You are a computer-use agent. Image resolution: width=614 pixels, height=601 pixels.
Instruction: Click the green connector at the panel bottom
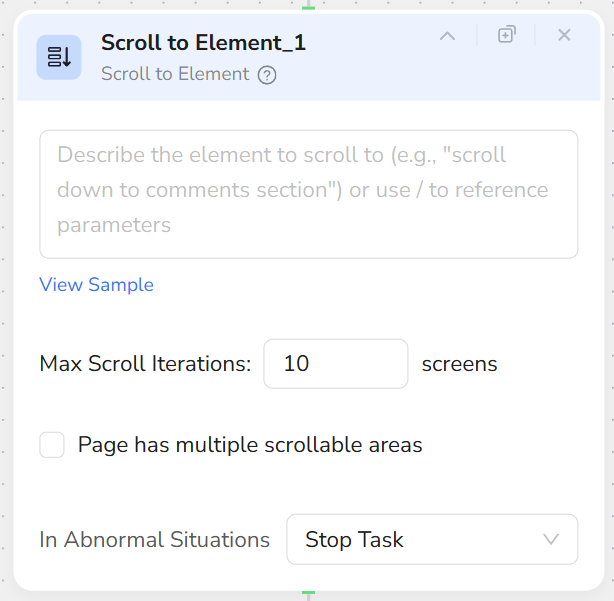coord(309,594)
